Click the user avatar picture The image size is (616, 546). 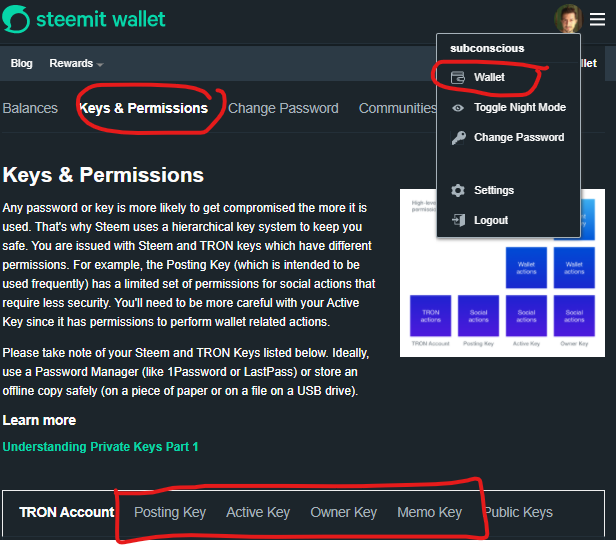(566, 17)
